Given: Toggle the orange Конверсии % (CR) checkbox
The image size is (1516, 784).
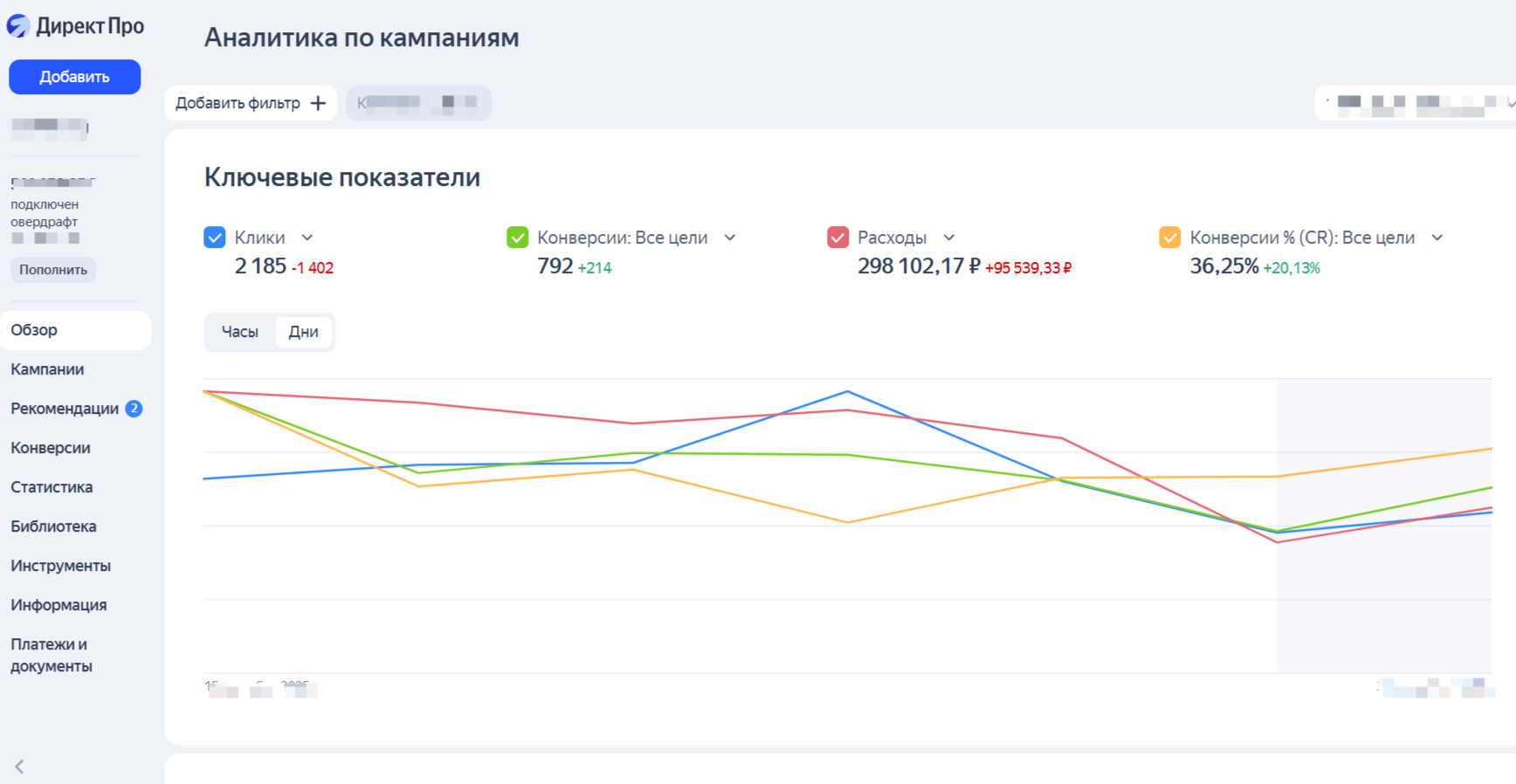Looking at the screenshot, I should click(1169, 237).
